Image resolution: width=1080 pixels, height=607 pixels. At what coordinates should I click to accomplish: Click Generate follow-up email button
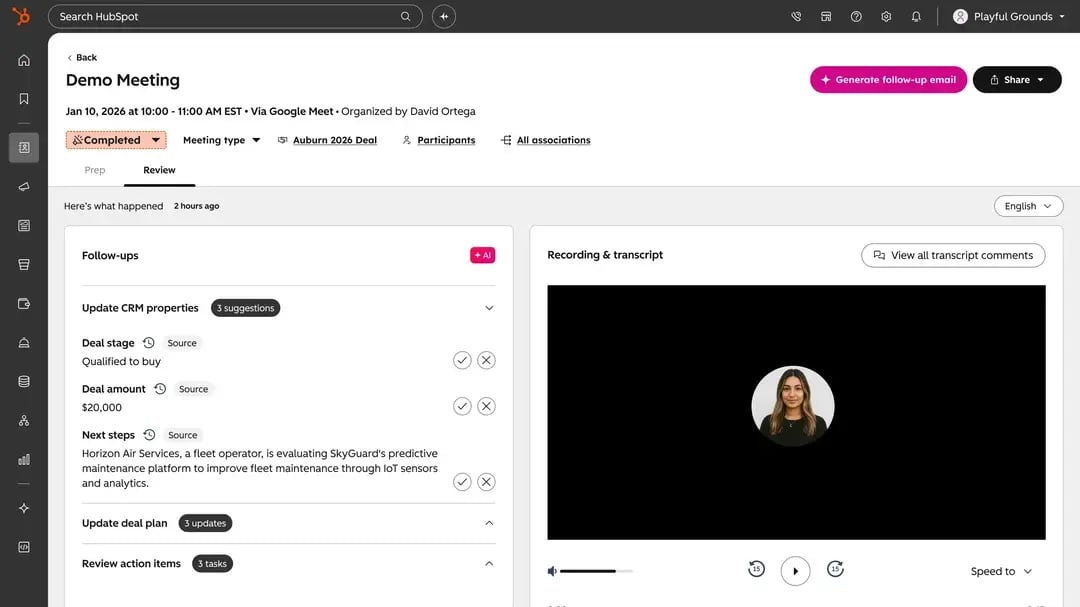point(888,80)
